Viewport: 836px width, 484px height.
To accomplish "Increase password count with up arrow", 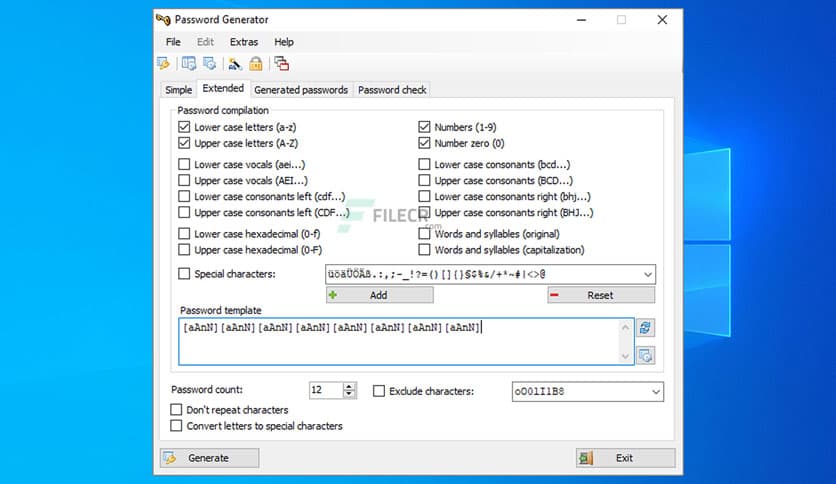I will (x=349, y=386).
